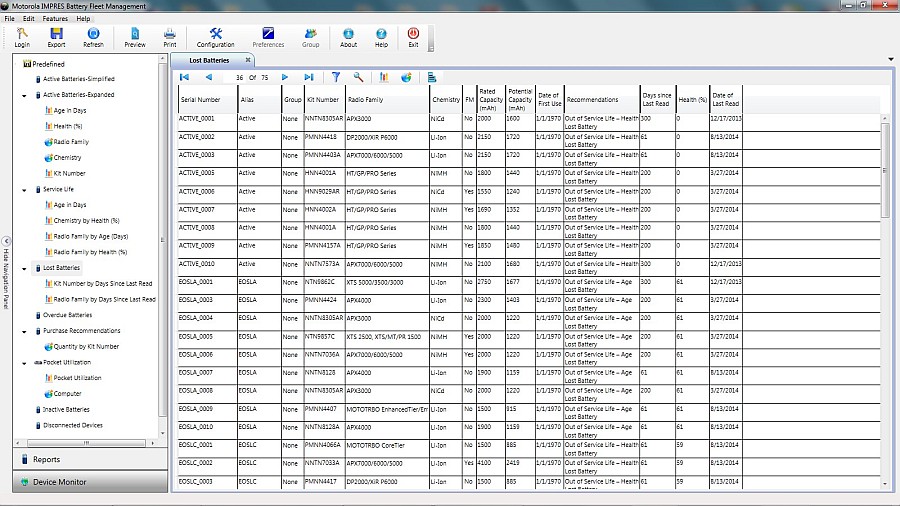Image resolution: width=900 pixels, height=506 pixels.
Task: Open the Preview toolbar icon
Action: [x=135, y=37]
